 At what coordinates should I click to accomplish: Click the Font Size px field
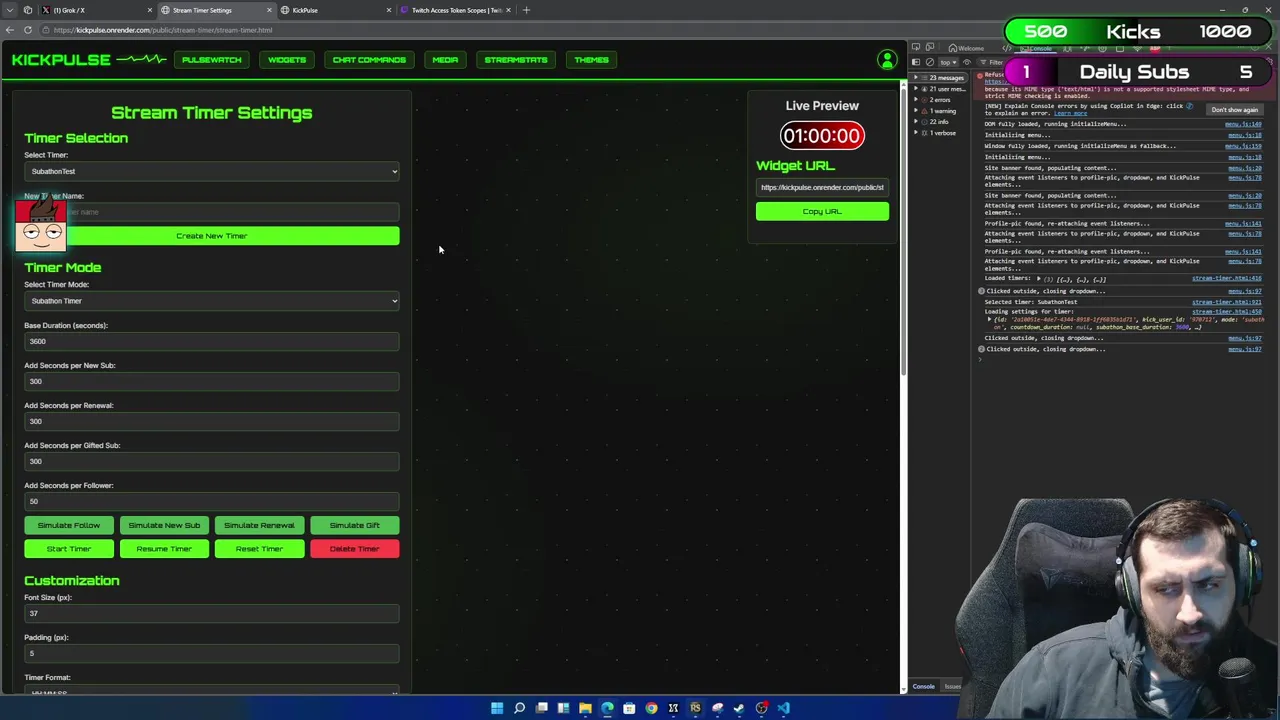(211, 614)
